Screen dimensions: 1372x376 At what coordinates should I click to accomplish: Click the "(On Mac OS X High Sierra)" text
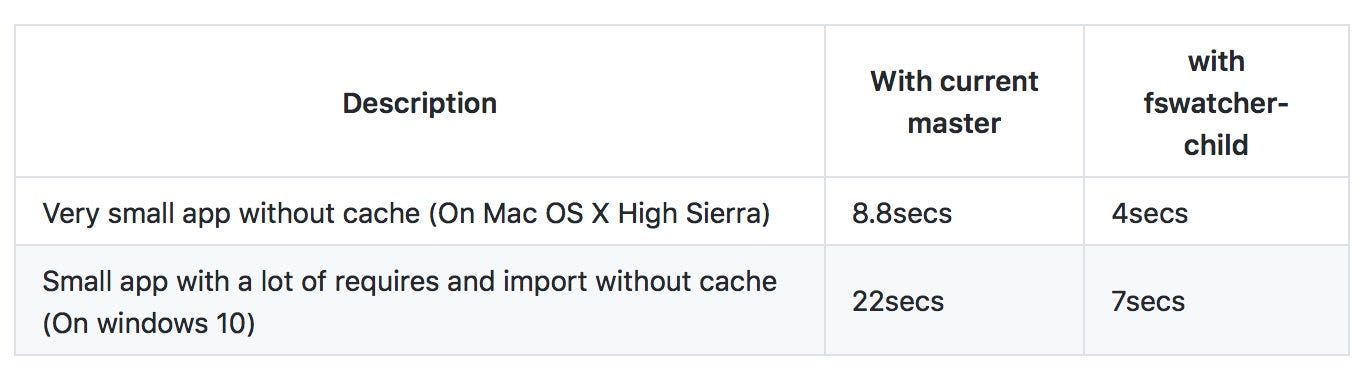point(598,214)
